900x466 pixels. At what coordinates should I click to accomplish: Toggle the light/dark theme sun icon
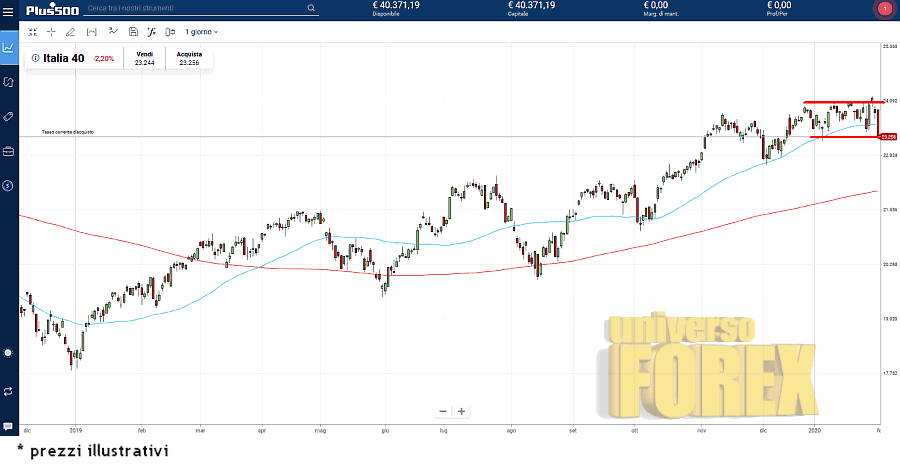(x=8, y=353)
